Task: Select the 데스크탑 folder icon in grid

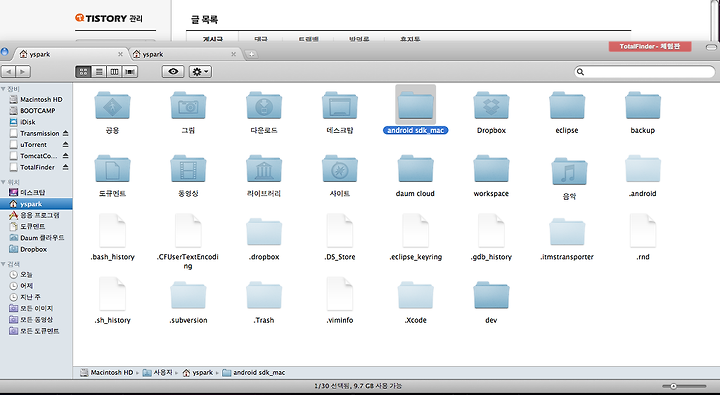Action: pyautogui.click(x=340, y=105)
